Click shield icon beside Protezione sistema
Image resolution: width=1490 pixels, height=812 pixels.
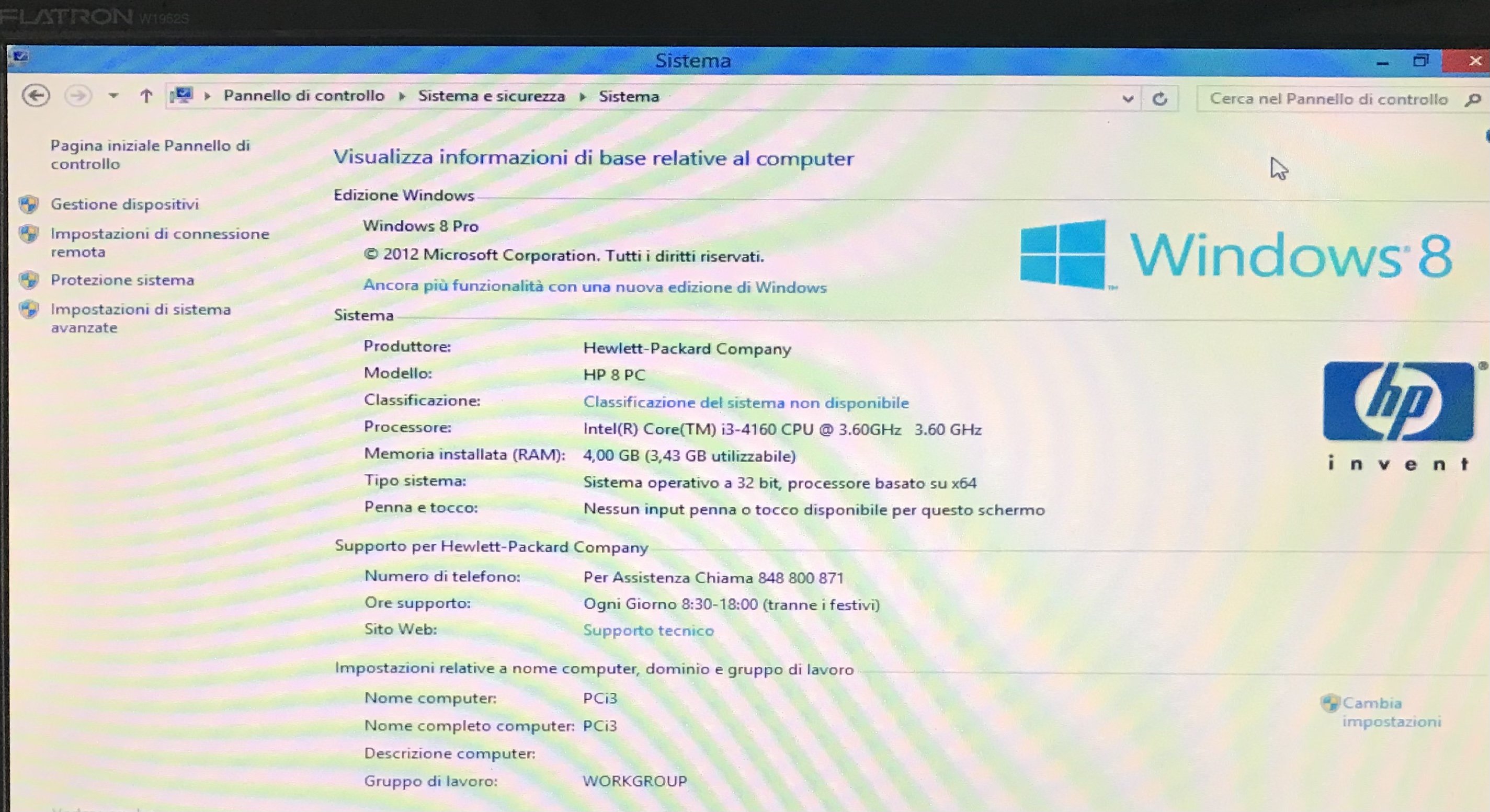[x=28, y=280]
